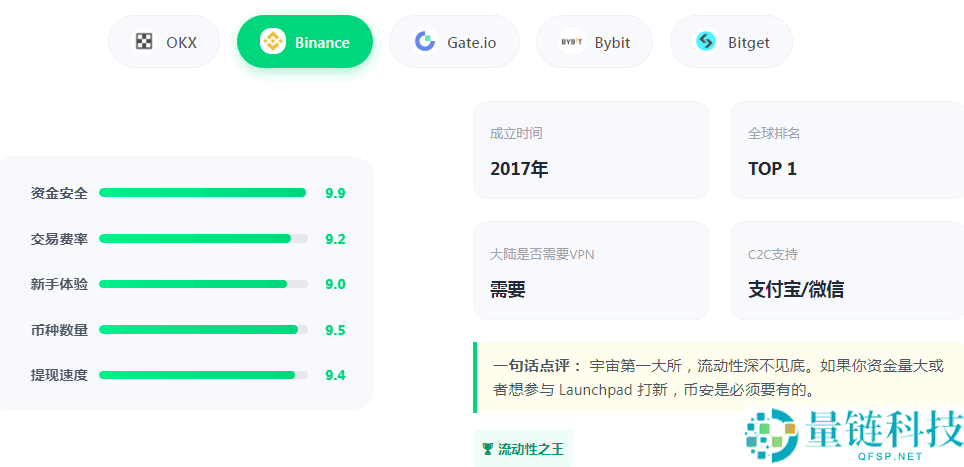Click the OKX logo icon

[x=144, y=42]
